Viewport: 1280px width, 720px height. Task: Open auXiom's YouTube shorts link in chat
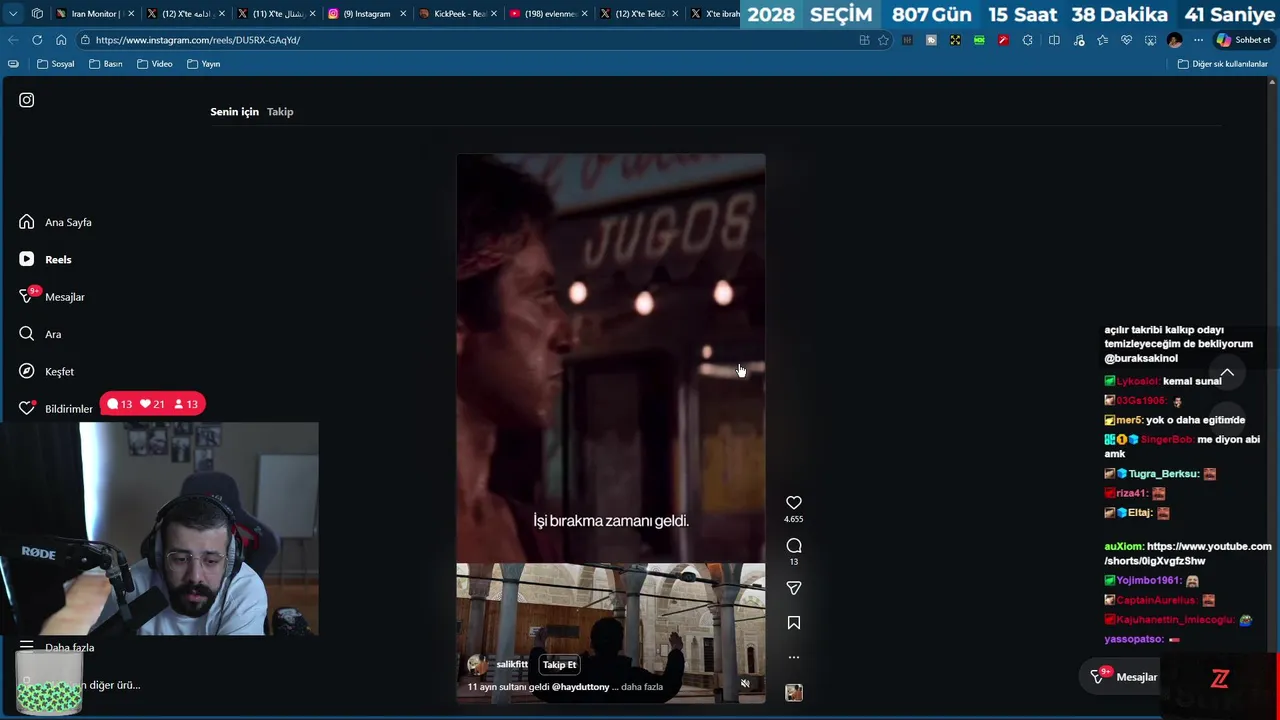(1188, 553)
